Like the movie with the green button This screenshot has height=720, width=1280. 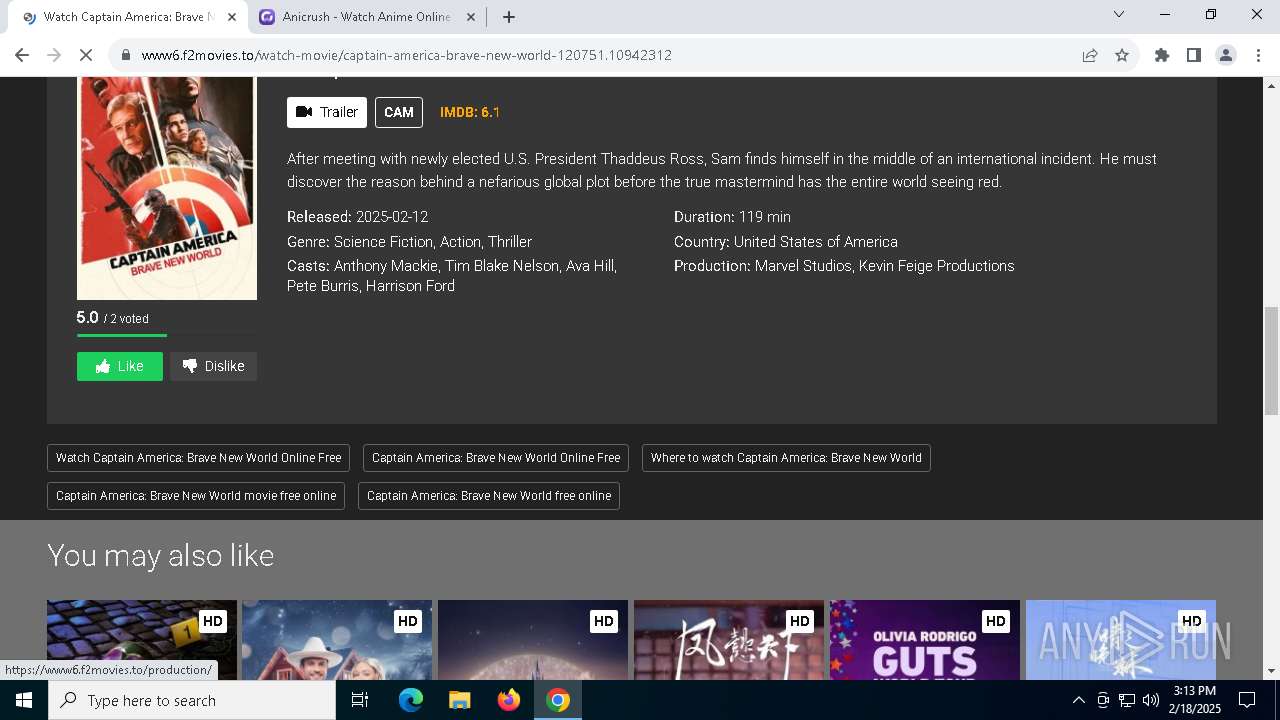tap(120, 366)
